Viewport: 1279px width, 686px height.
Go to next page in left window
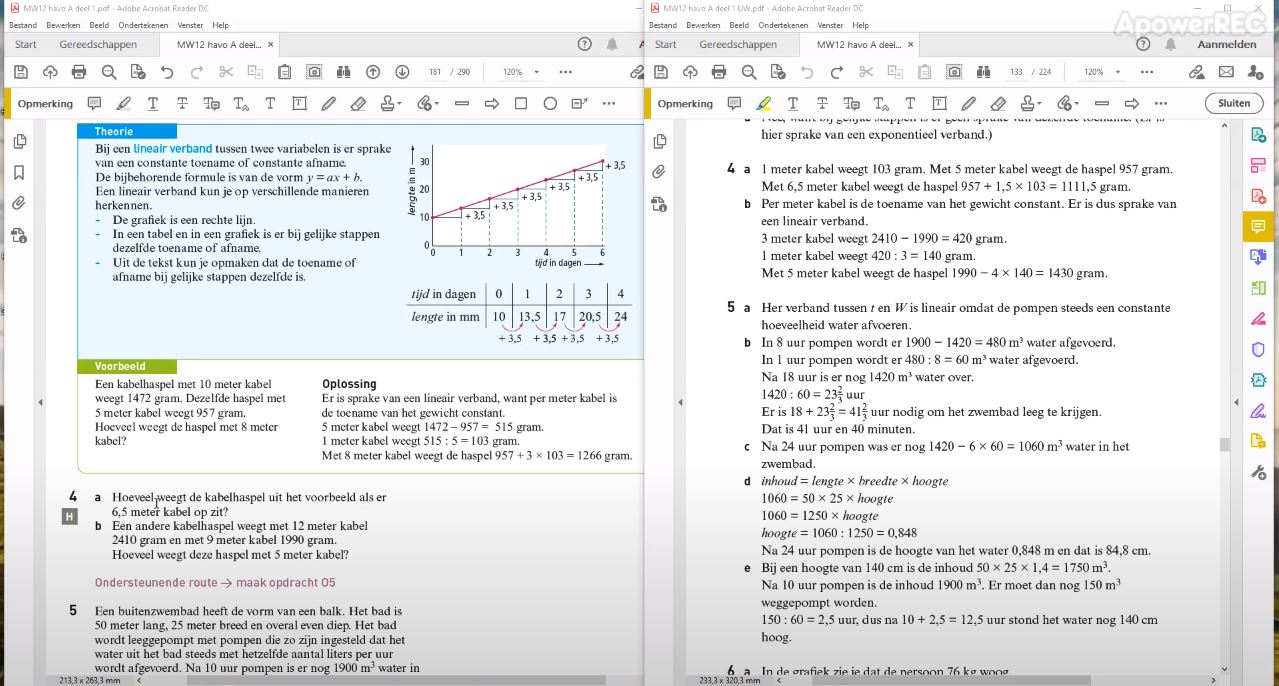(x=402, y=72)
